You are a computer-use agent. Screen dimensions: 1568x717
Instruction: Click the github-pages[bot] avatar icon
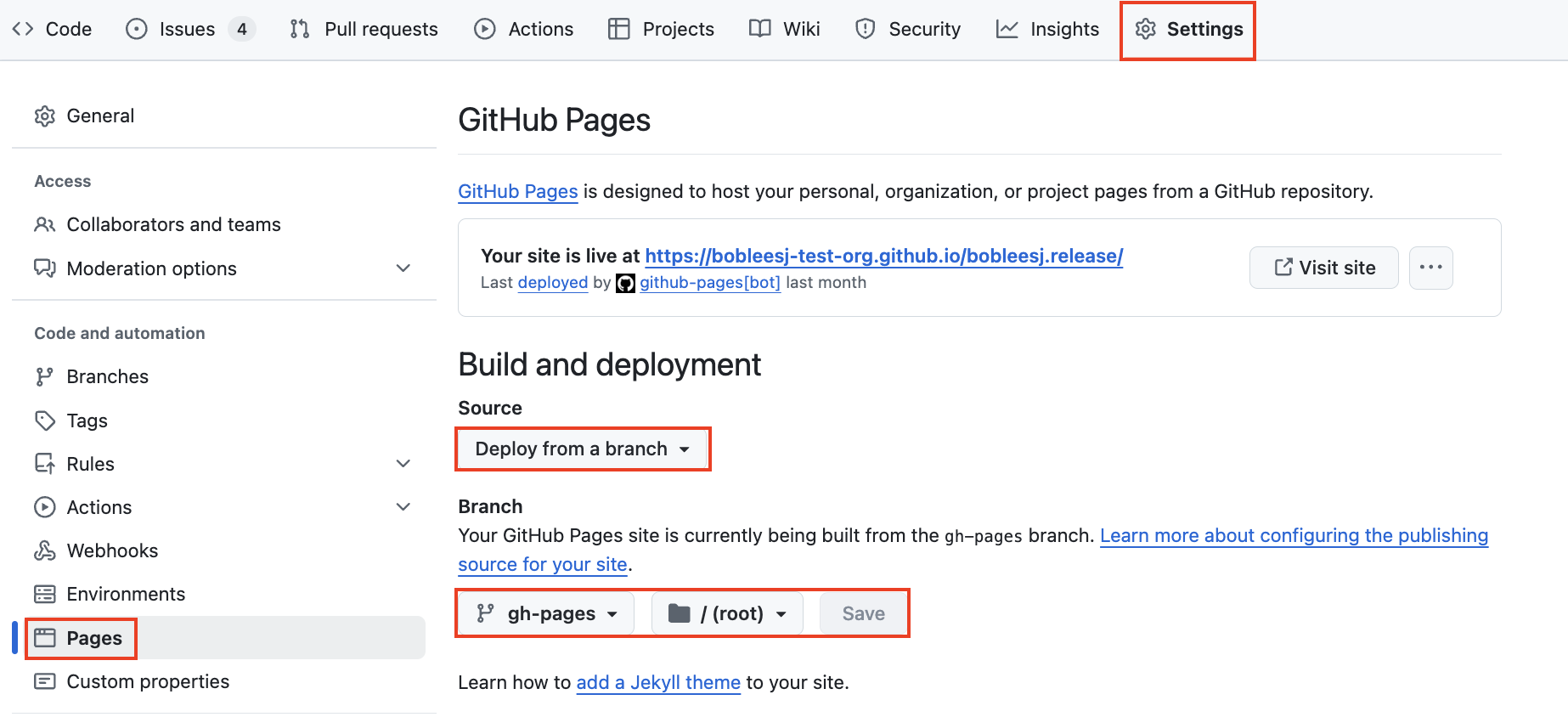point(625,283)
